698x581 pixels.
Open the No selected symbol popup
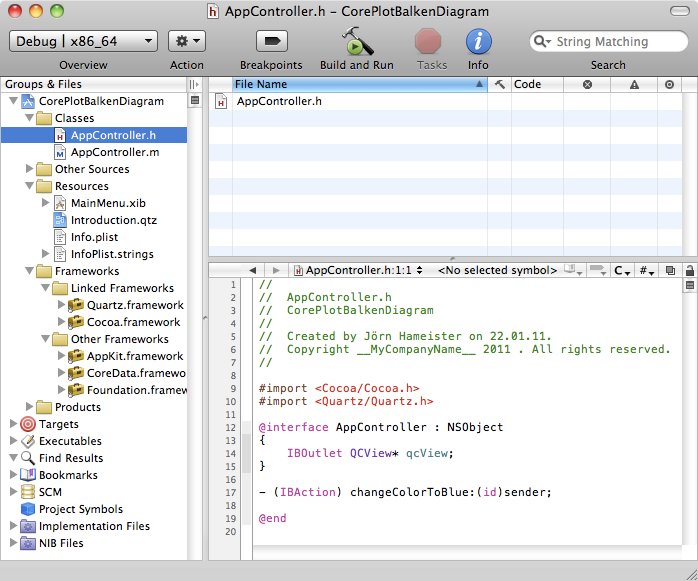(x=497, y=270)
